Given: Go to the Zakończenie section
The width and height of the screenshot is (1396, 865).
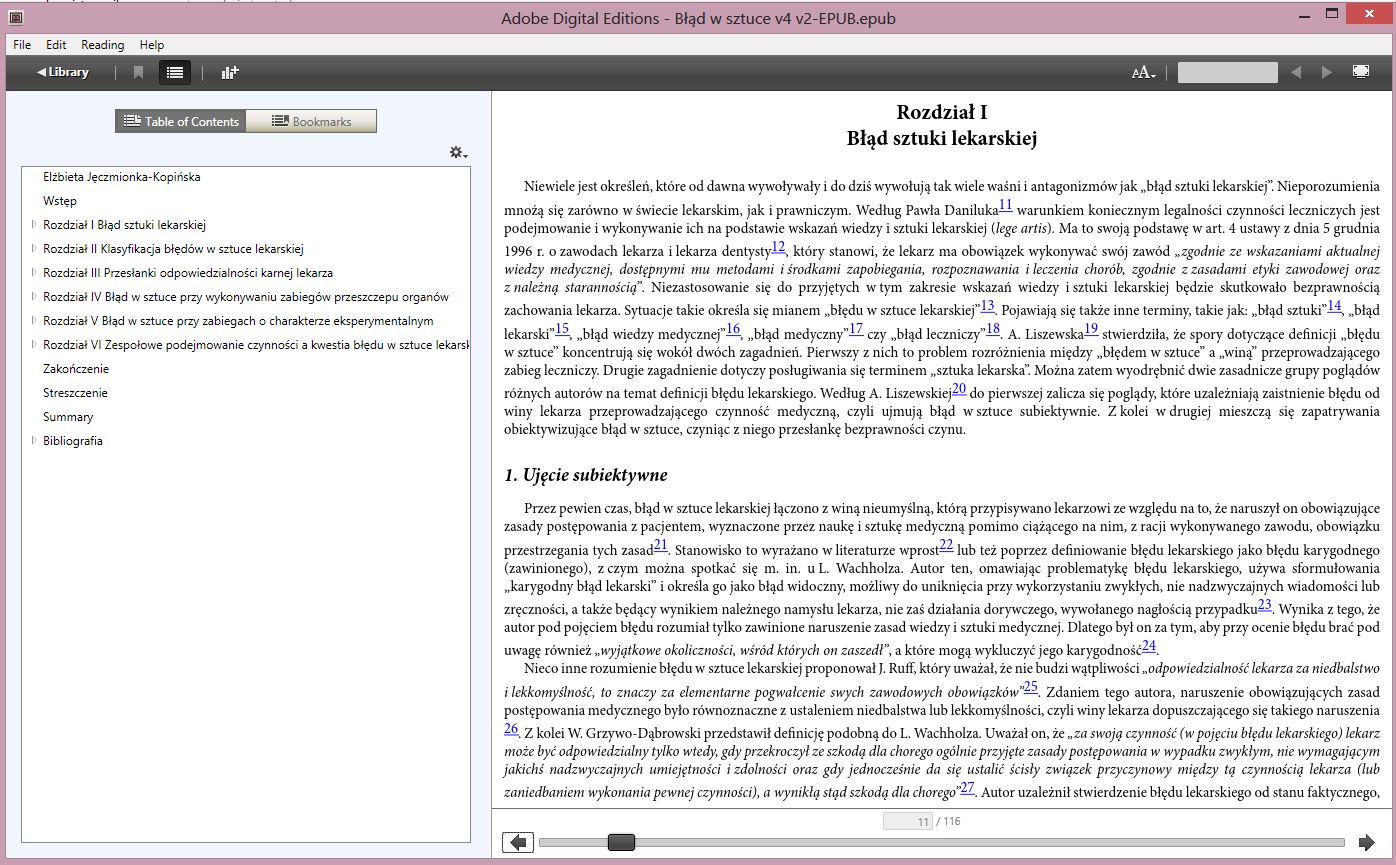Looking at the screenshot, I should 75,369.
